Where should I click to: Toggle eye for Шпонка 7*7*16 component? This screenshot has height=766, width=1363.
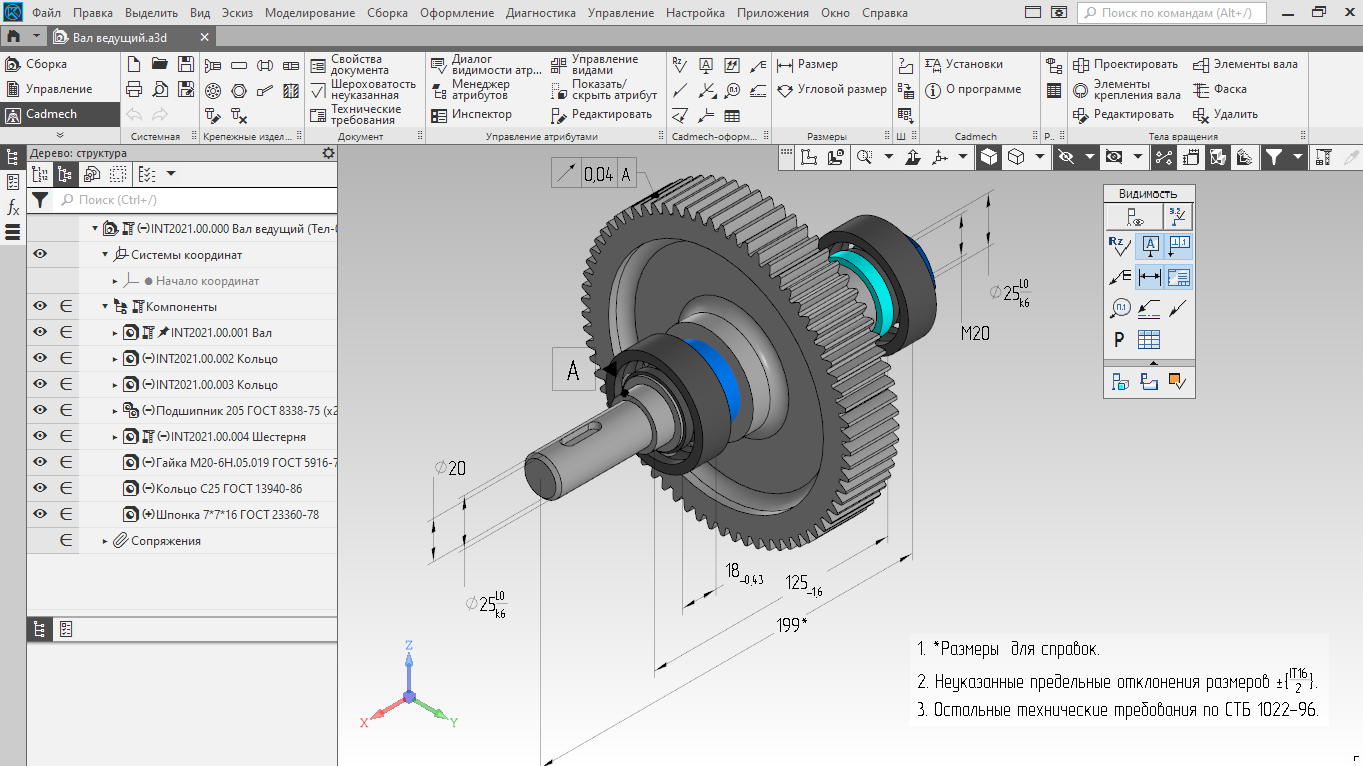40,514
